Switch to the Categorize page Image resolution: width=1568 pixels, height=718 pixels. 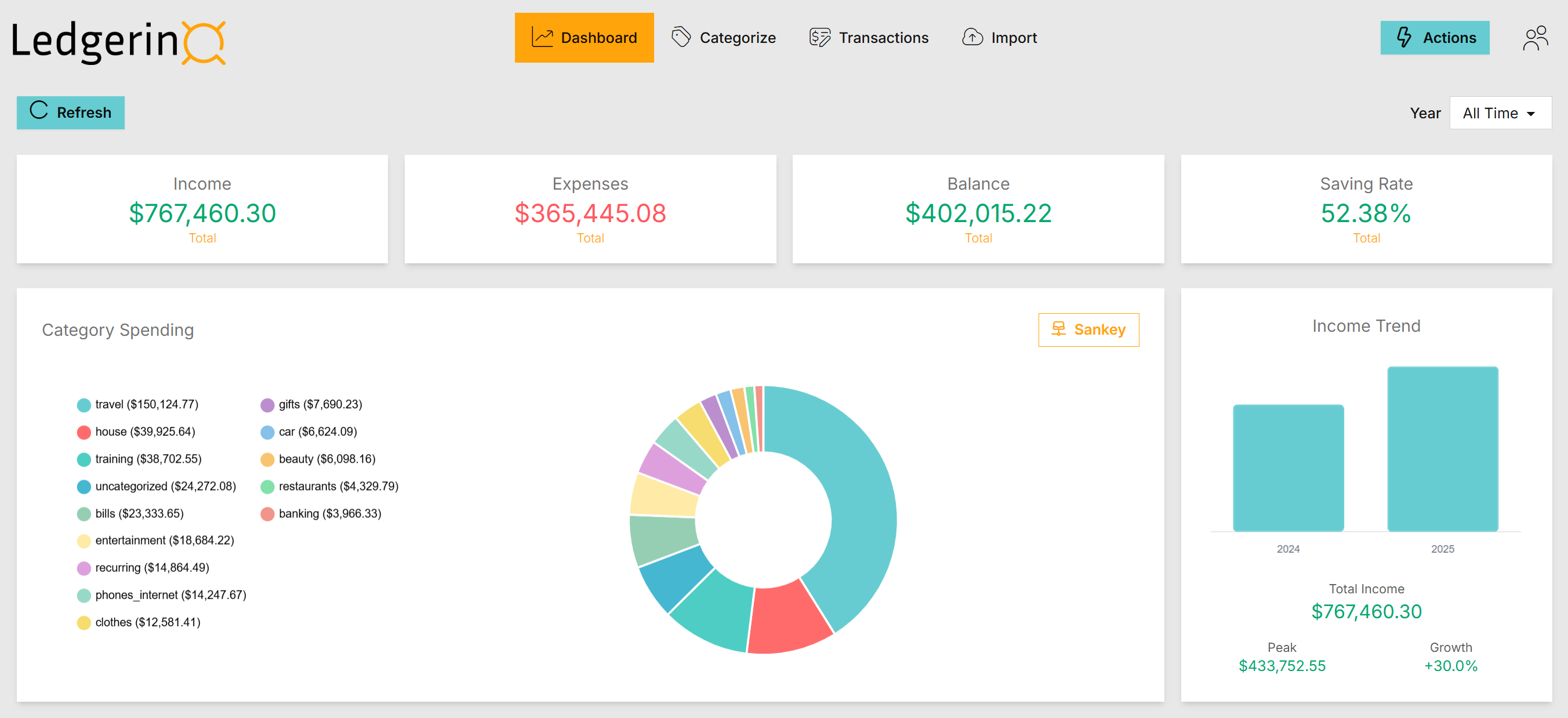[x=724, y=37]
